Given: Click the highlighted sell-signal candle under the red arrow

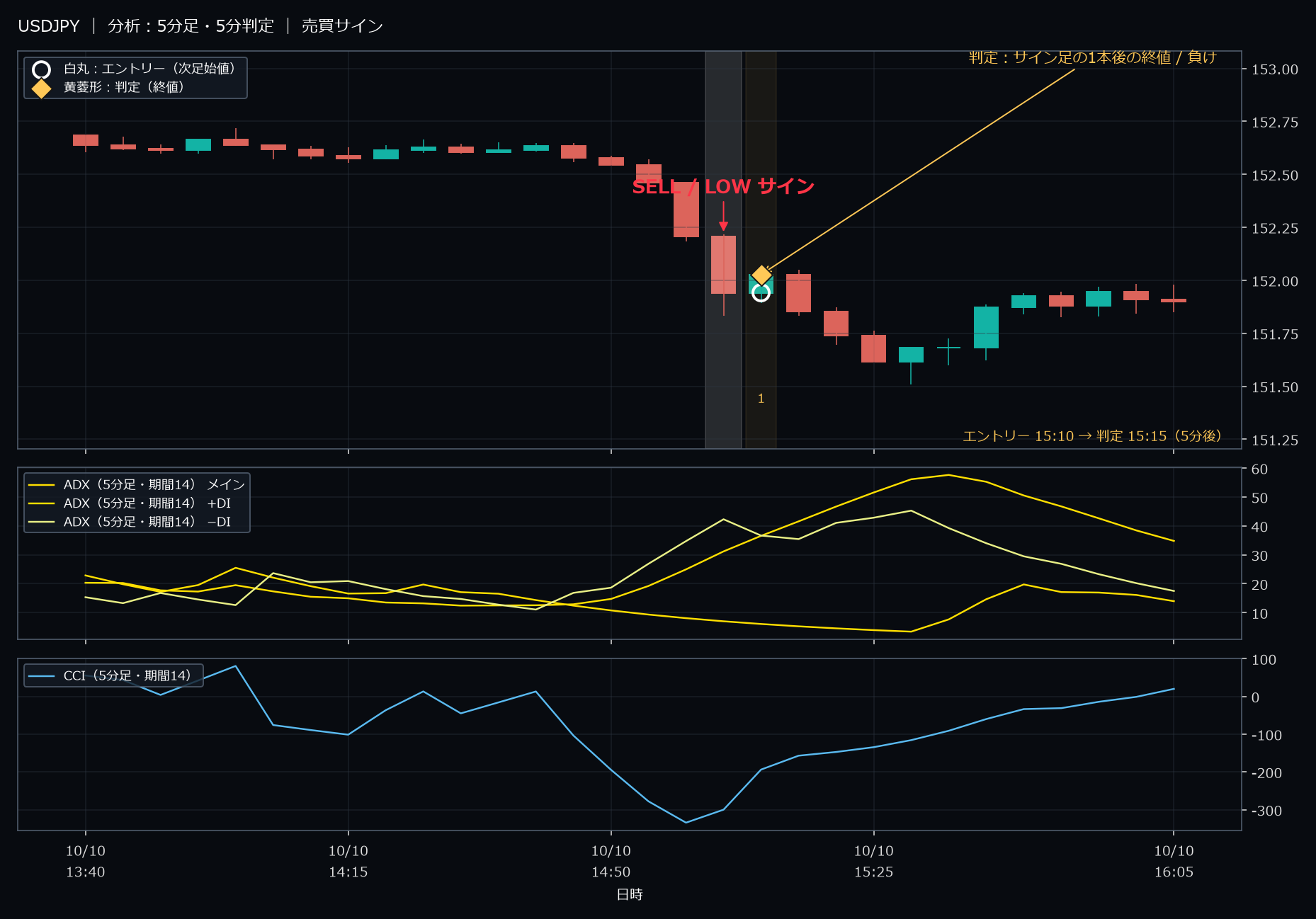Looking at the screenshot, I should click(x=723, y=265).
